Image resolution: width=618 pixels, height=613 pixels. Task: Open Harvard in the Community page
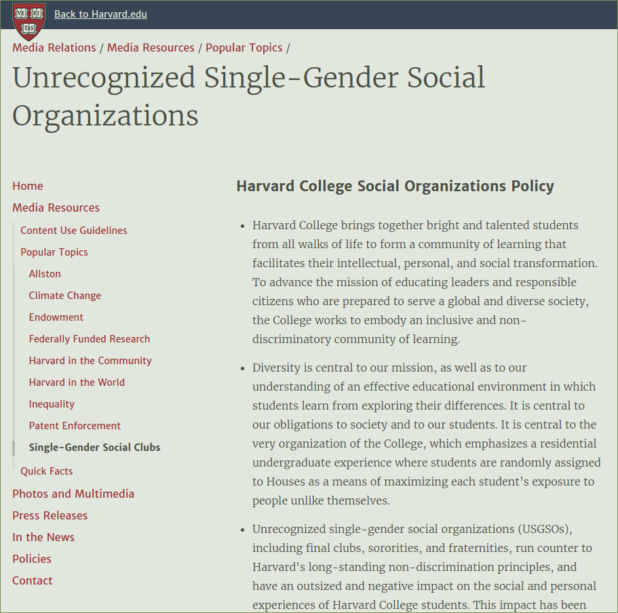90,361
